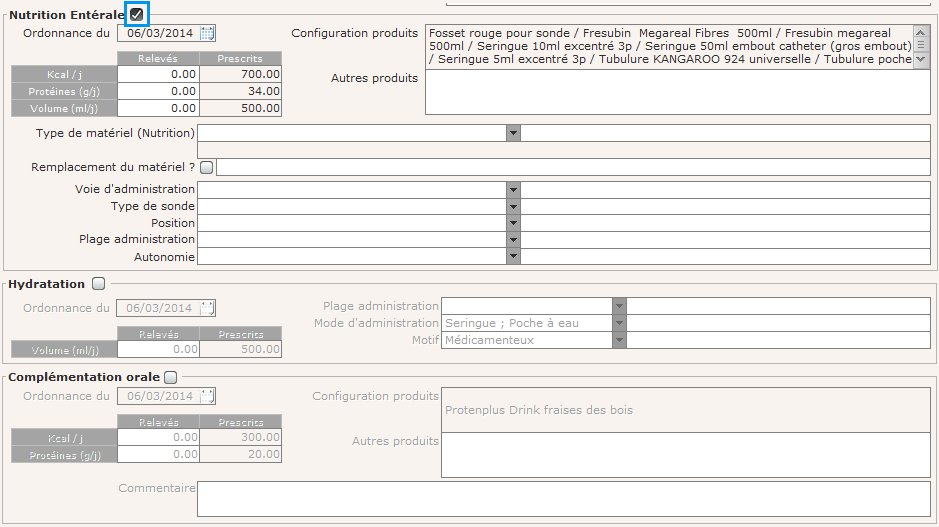Click the Hydratation Volume Relevés cell
Image resolution: width=939 pixels, height=527 pixels.
[159, 349]
